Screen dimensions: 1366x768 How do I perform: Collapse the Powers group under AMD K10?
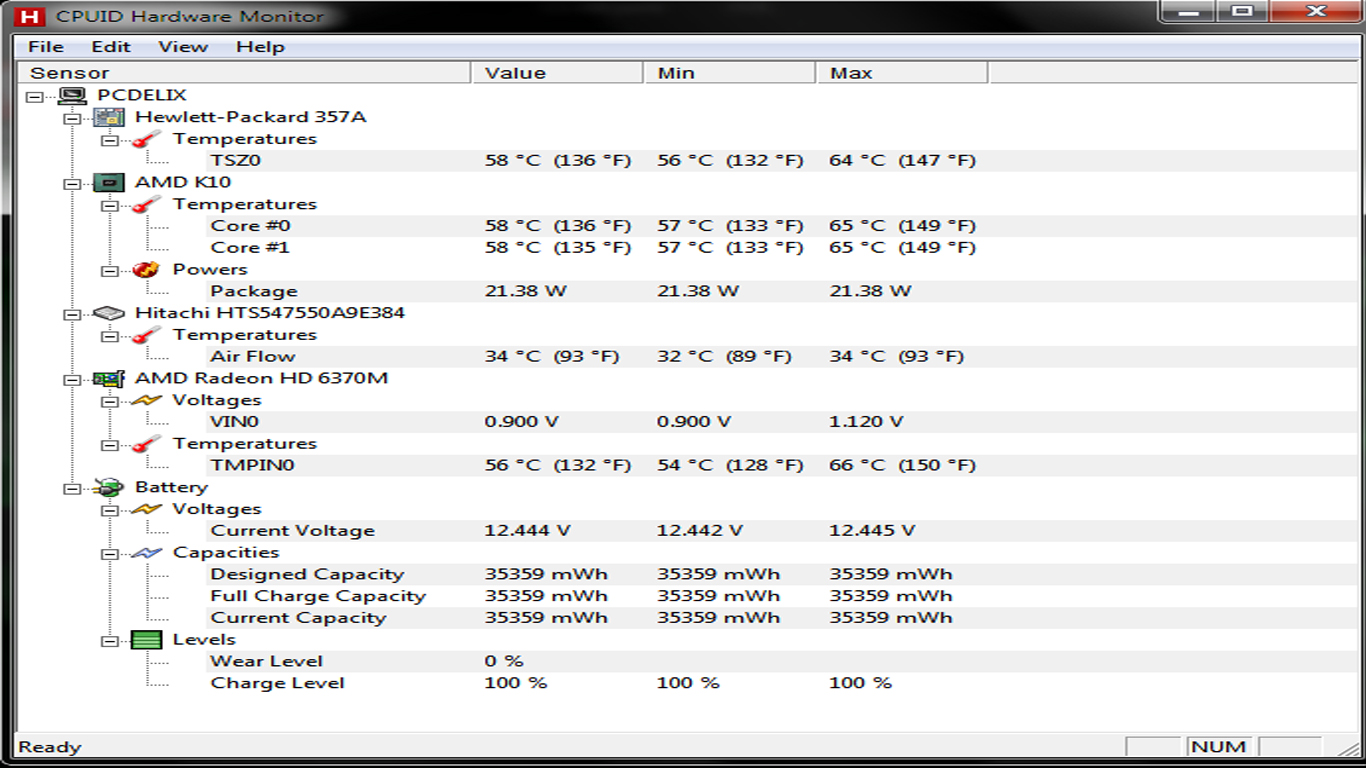(110, 270)
